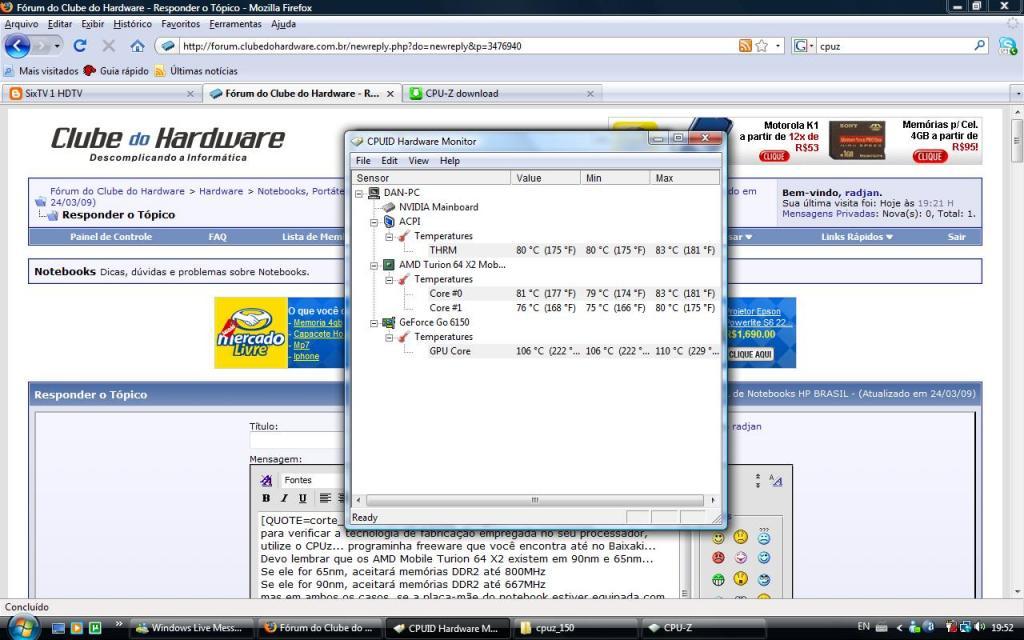
Task: Open the FAQ forum link
Action: click(217, 237)
